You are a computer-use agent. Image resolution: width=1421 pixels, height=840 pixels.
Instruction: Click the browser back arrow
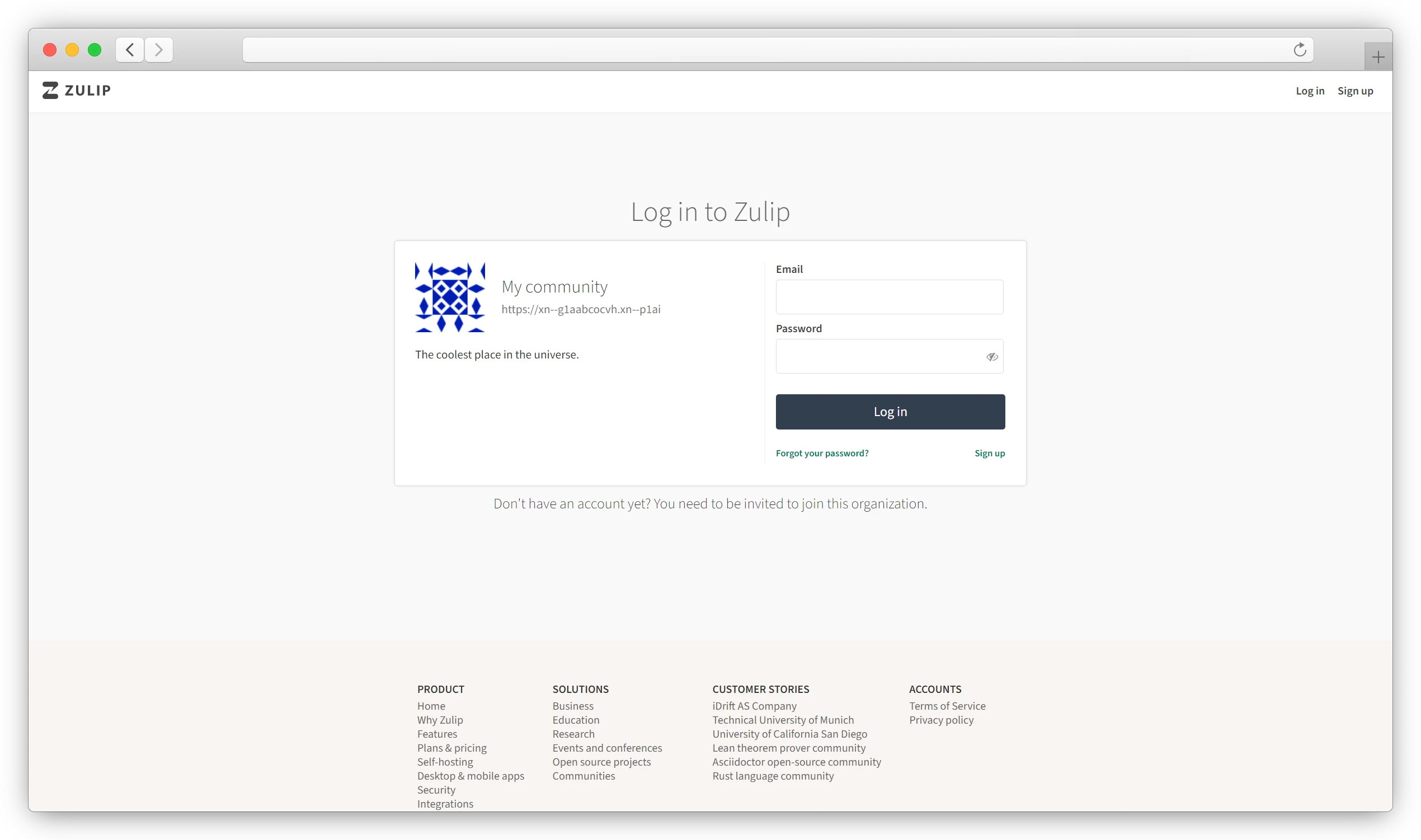pyautogui.click(x=129, y=50)
